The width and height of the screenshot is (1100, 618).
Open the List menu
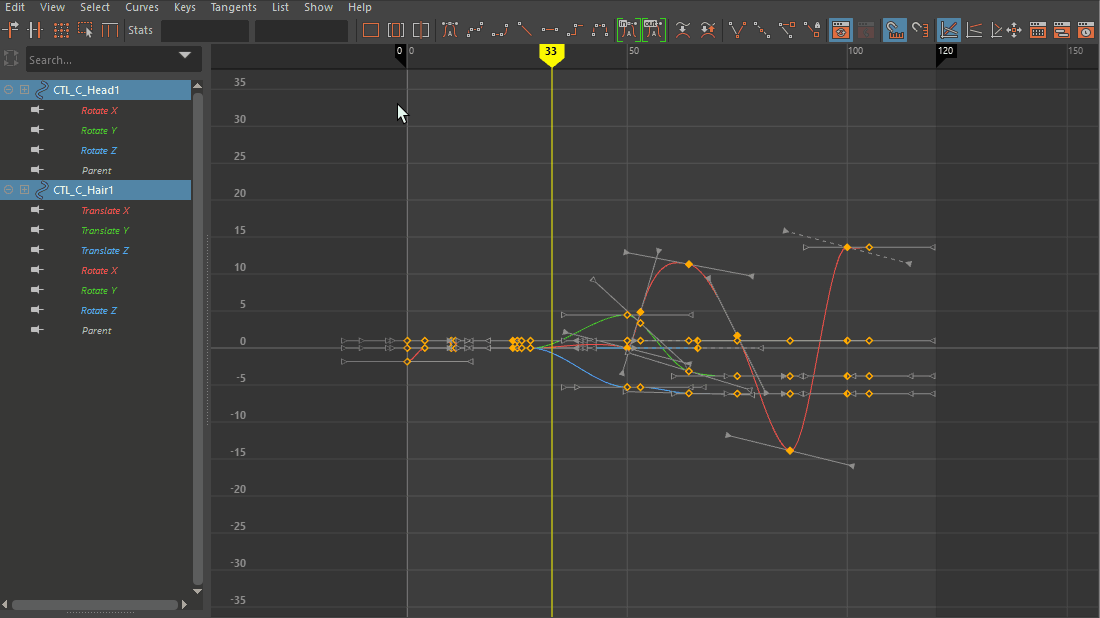coord(280,7)
